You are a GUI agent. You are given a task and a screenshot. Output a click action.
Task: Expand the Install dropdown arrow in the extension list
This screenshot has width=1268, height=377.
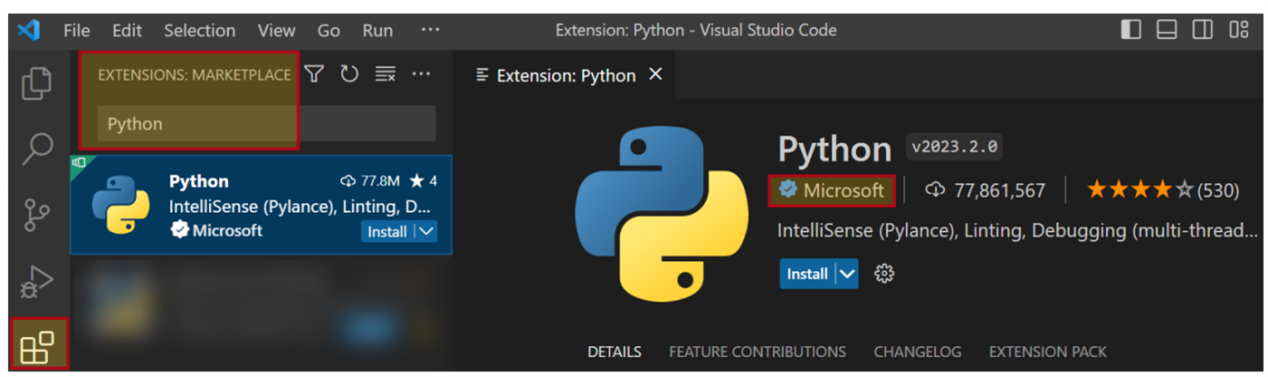pyautogui.click(x=426, y=231)
